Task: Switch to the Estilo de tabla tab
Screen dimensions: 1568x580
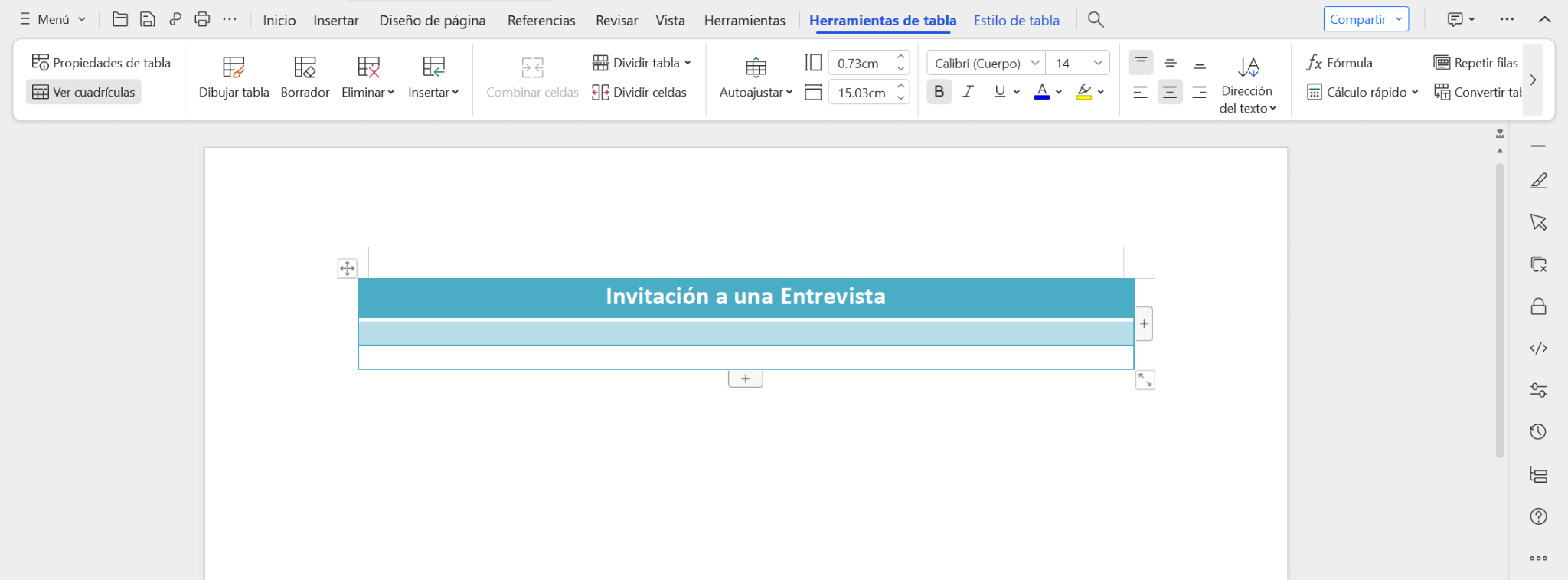Action: [x=1017, y=21]
